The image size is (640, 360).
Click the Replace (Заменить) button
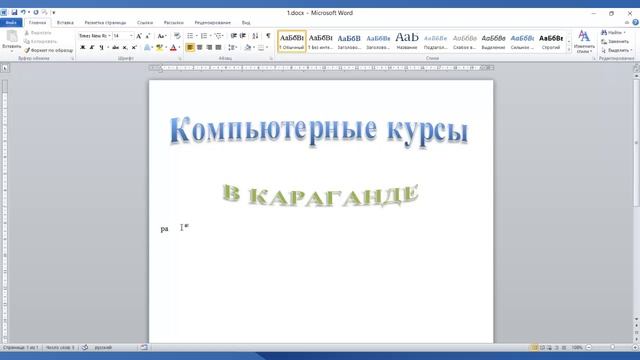pos(615,41)
